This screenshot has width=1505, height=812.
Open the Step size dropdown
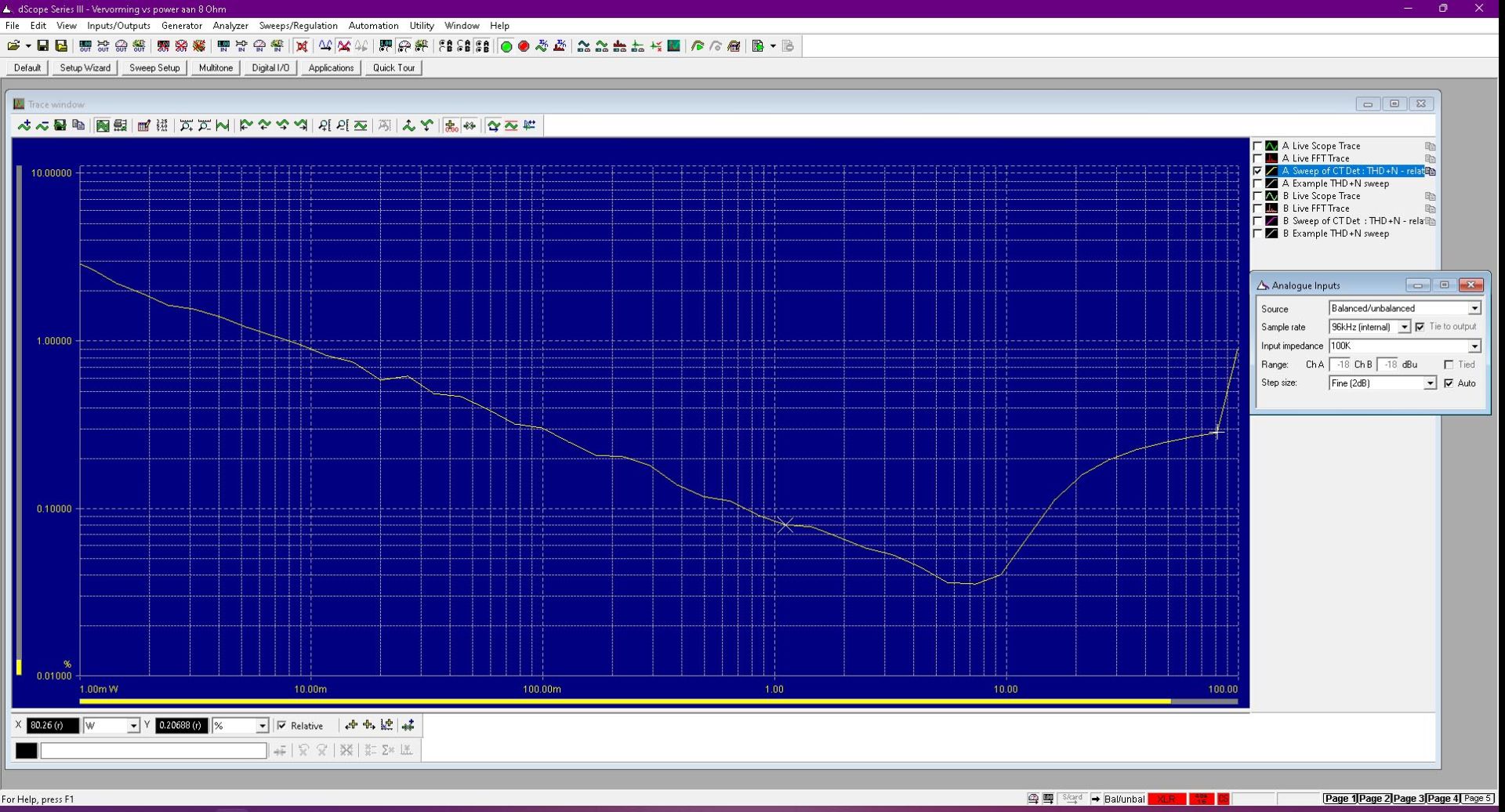point(1430,382)
